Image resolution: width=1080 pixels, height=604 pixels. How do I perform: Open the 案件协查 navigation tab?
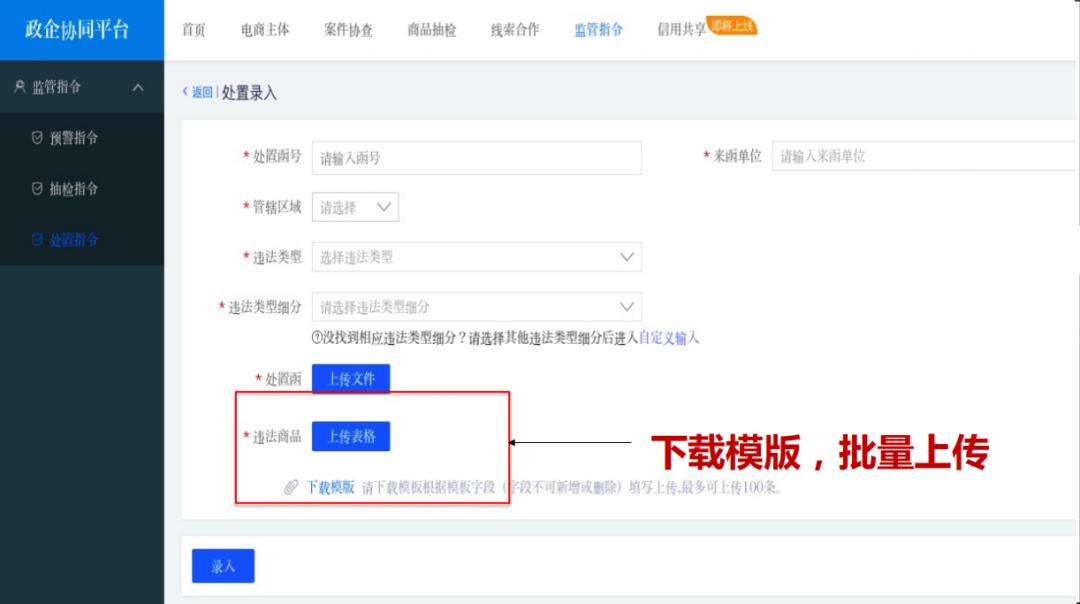click(x=348, y=30)
